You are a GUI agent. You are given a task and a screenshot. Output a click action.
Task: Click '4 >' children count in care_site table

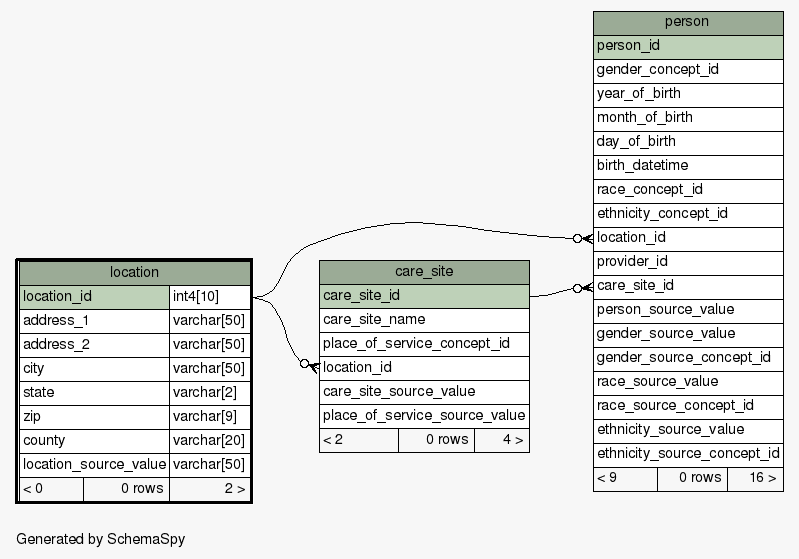click(x=513, y=440)
